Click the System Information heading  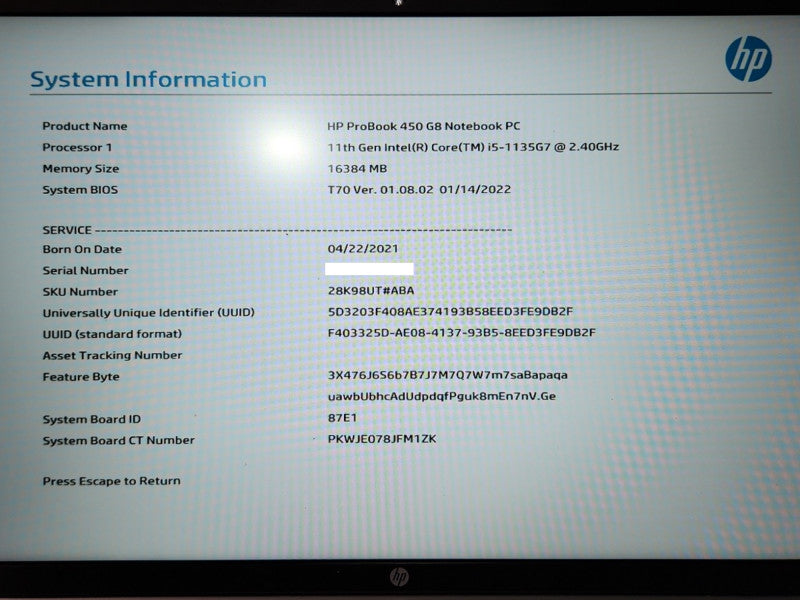148,80
